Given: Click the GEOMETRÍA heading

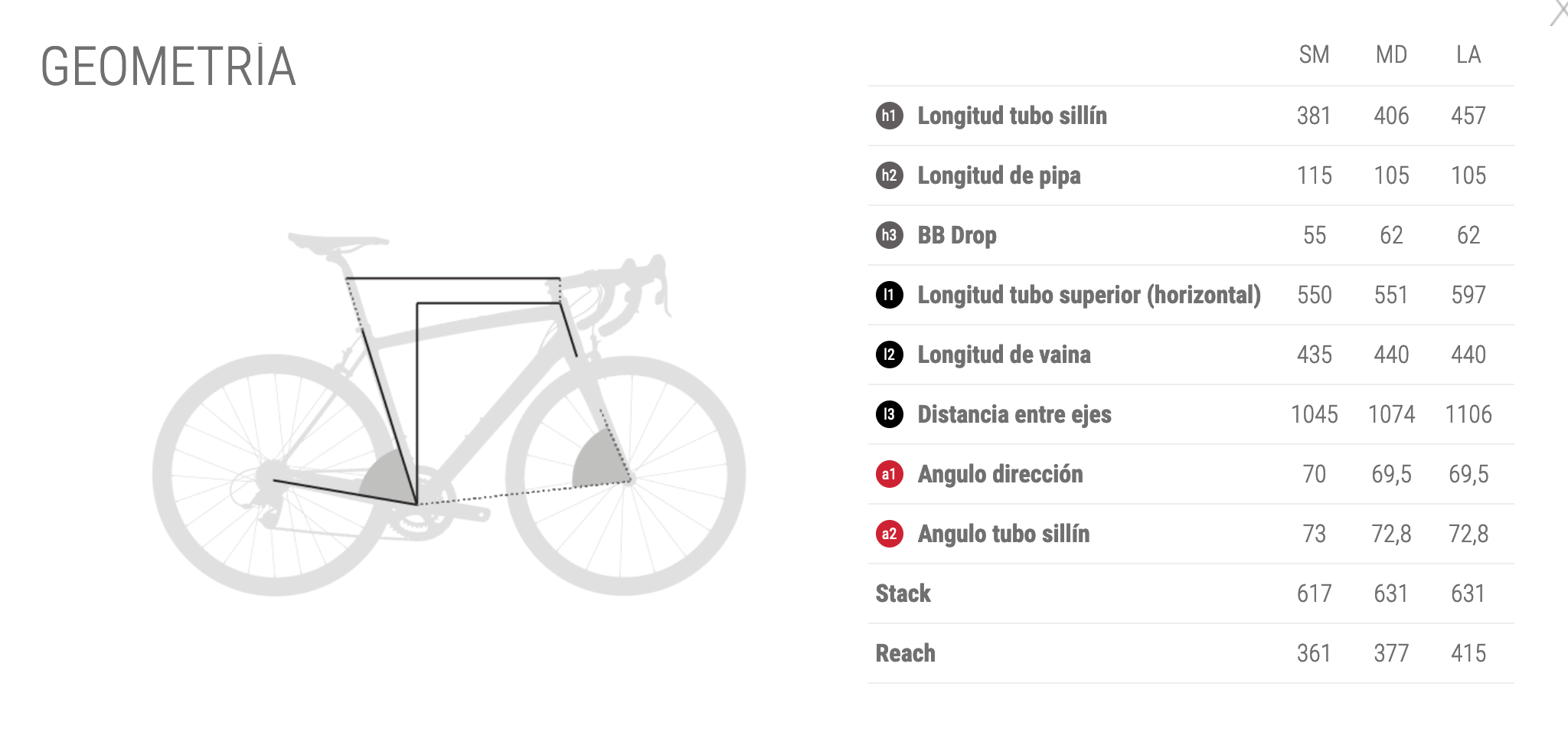Looking at the screenshot, I should click(168, 67).
